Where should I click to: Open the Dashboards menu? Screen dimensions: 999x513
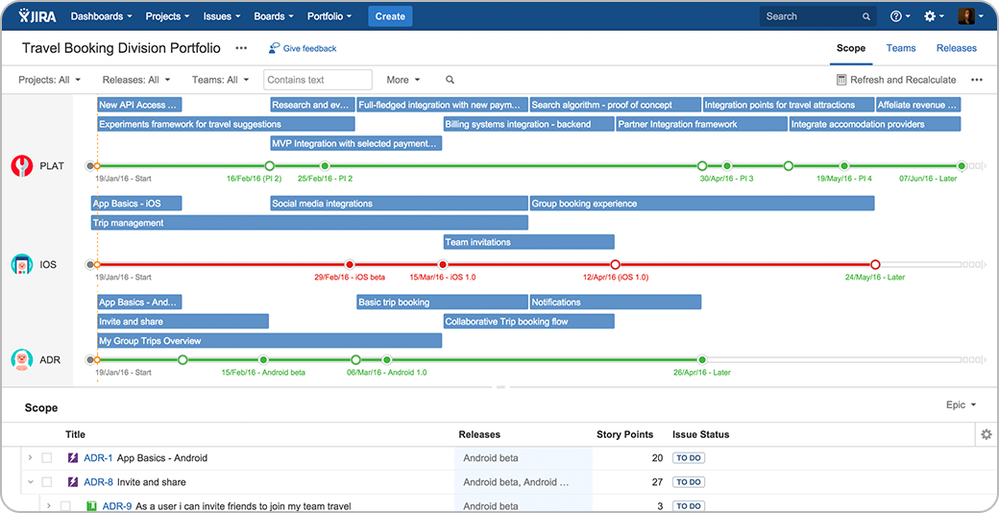pos(101,17)
